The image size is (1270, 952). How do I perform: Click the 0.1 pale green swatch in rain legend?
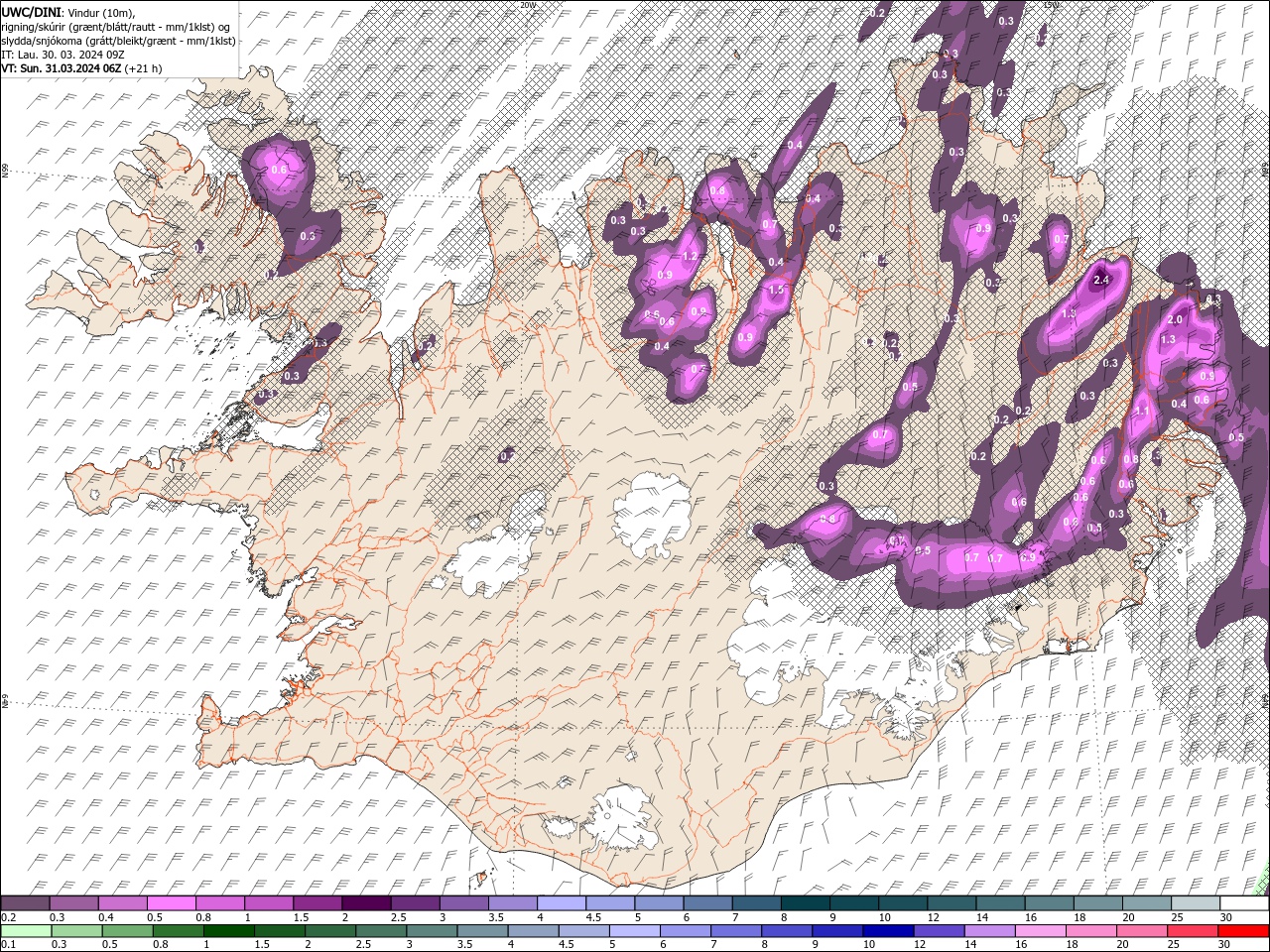[26, 931]
